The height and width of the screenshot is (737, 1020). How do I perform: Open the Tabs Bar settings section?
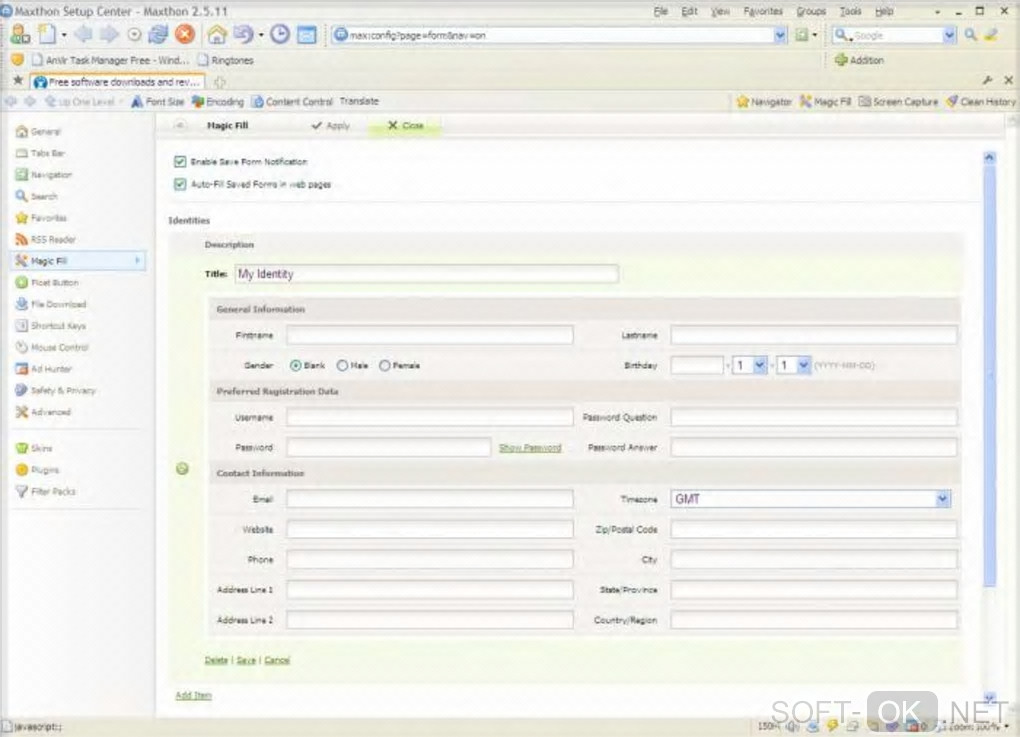pos(40,153)
